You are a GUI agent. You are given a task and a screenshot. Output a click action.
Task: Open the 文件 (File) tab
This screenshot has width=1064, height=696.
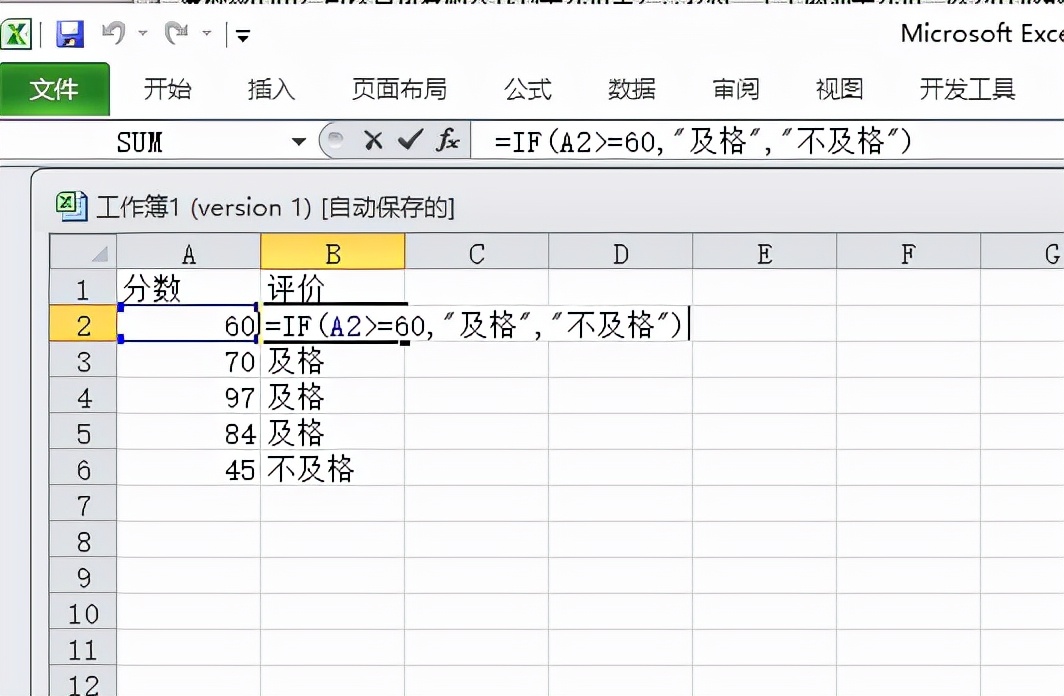point(54,89)
